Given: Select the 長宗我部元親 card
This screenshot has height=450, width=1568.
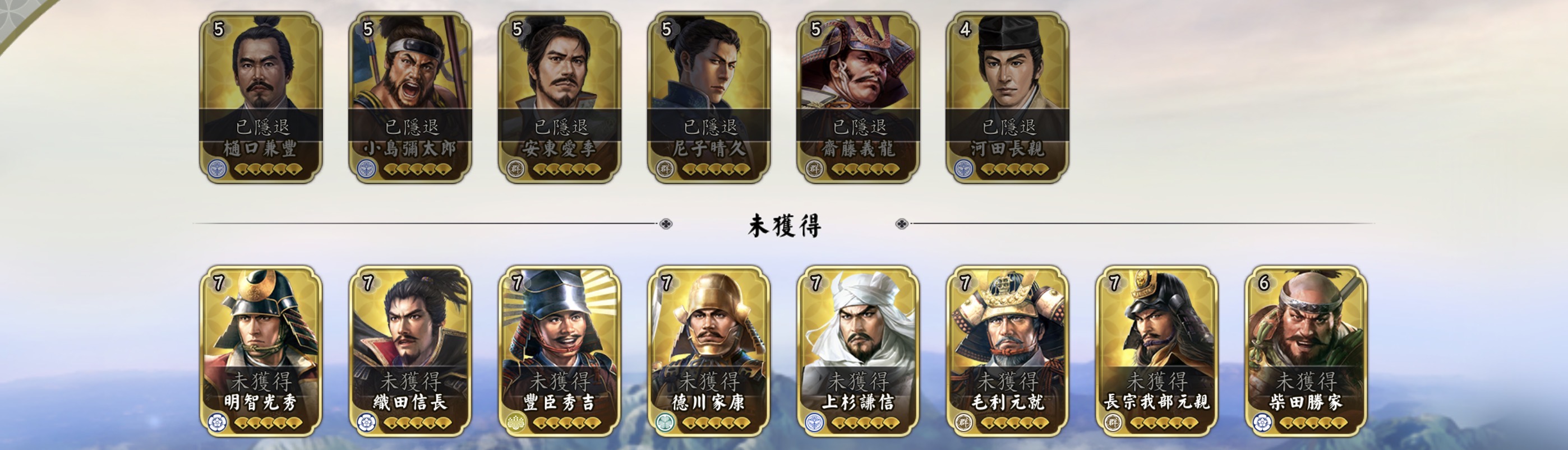Looking at the screenshot, I should point(1156,351).
